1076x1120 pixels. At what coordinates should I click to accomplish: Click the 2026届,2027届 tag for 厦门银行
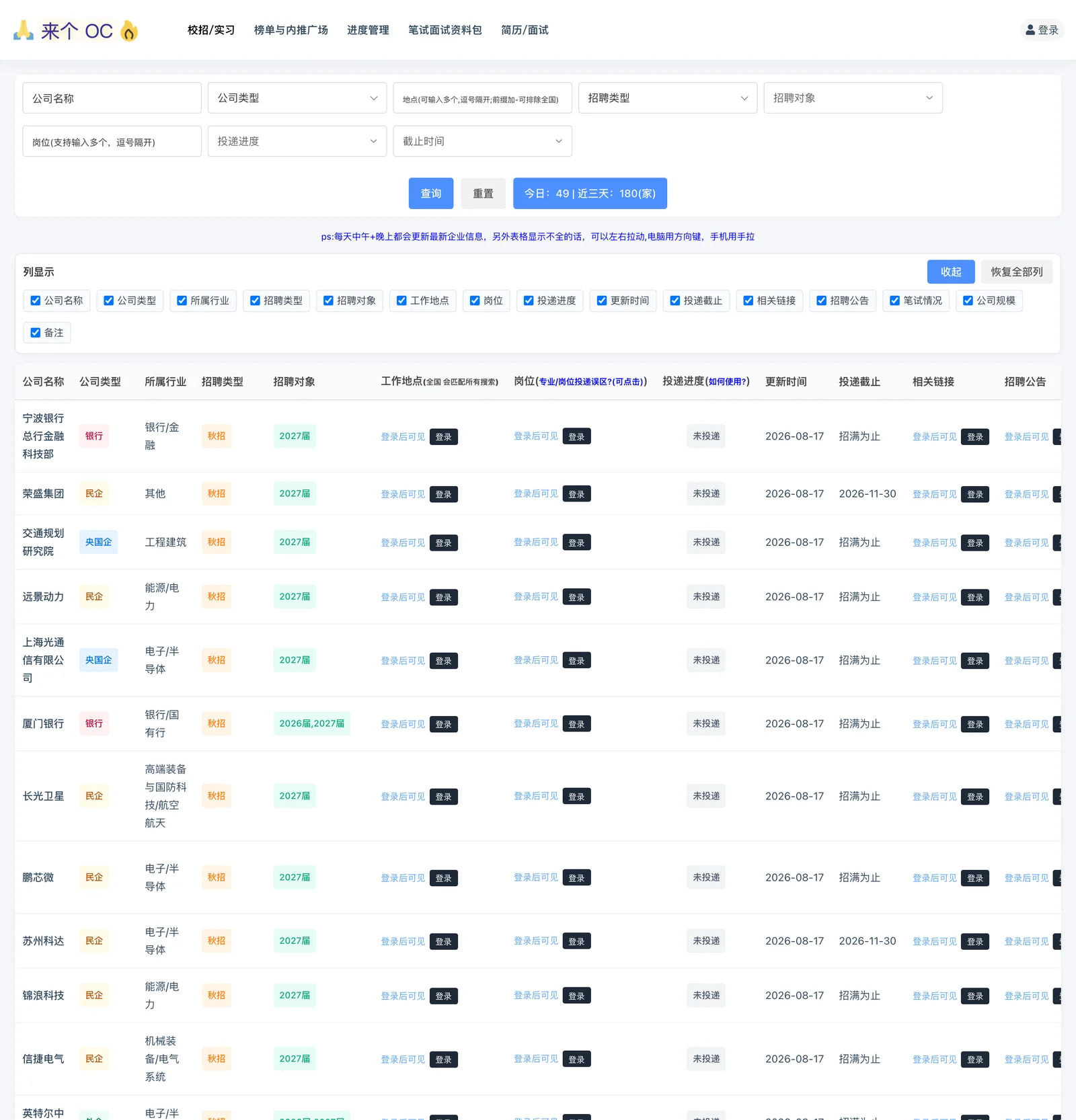(312, 723)
